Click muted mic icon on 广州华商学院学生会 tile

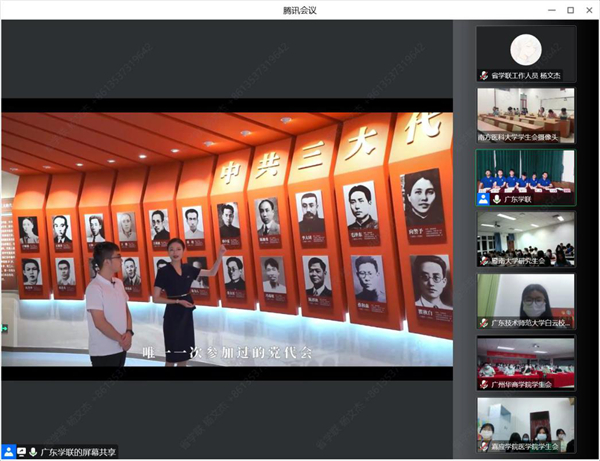[x=483, y=384]
